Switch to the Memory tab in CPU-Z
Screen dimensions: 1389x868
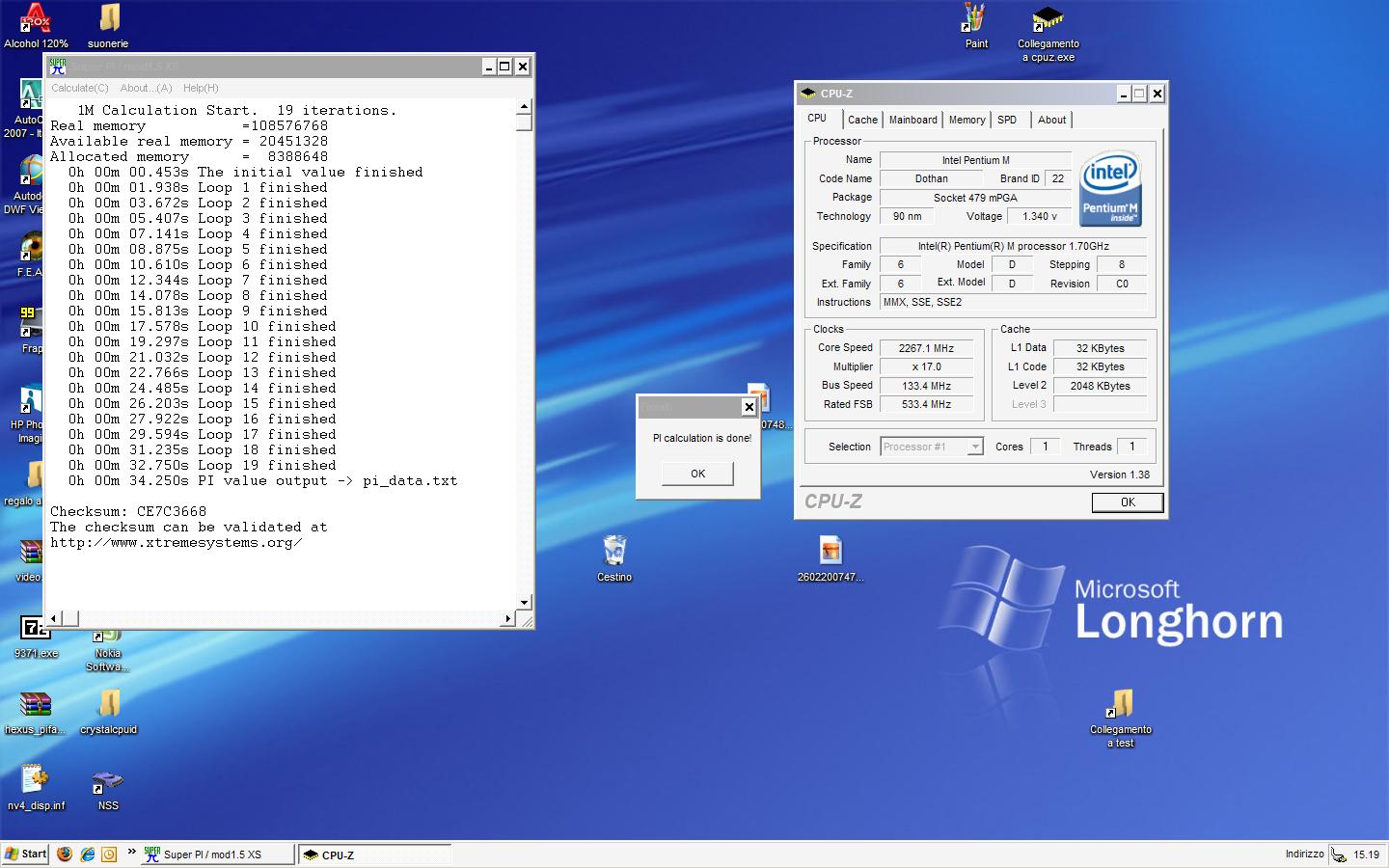pyautogui.click(x=967, y=120)
